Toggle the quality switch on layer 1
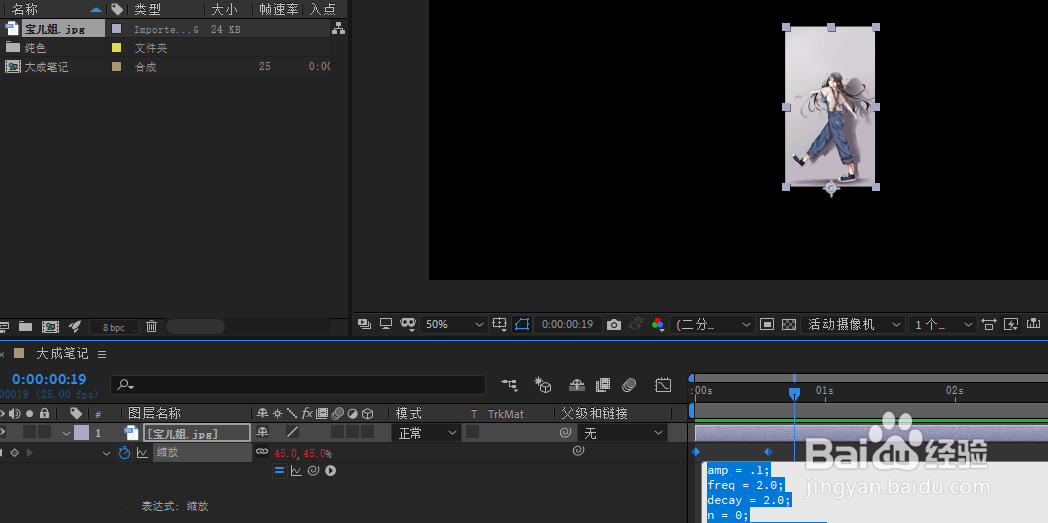The height and width of the screenshot is (523, 1048). tap(292, 432)
